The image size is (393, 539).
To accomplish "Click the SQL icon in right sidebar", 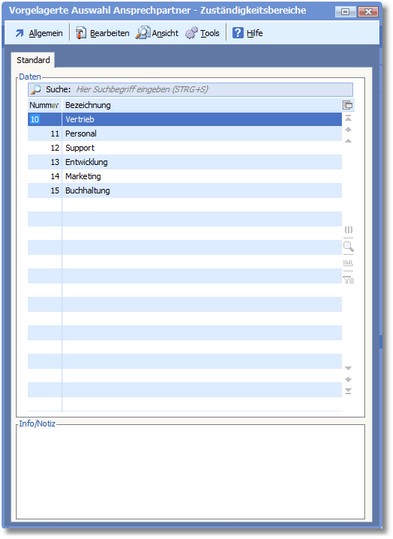I will (348, 263).
